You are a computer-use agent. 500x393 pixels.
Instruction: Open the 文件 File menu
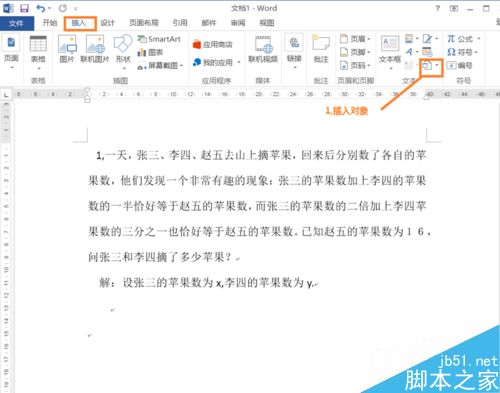(x=16, y=23)
